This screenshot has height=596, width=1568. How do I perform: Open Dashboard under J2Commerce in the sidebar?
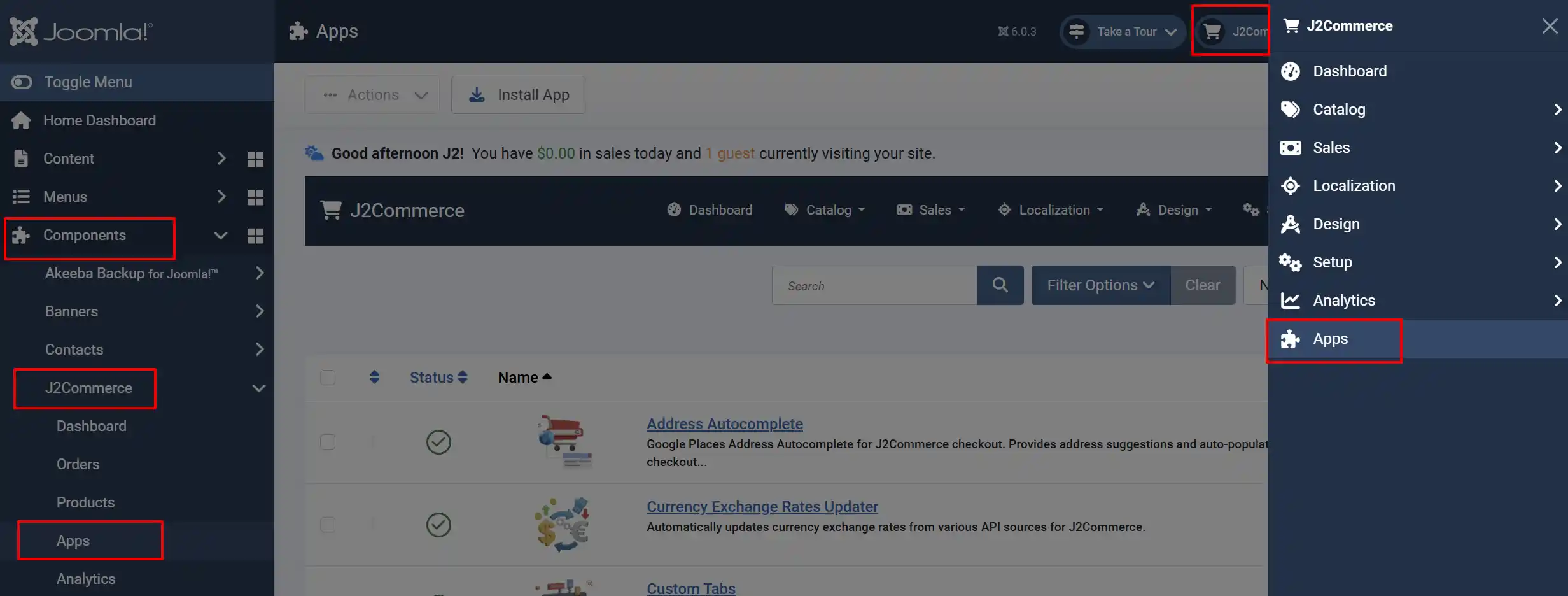click(x=92, y=426)
